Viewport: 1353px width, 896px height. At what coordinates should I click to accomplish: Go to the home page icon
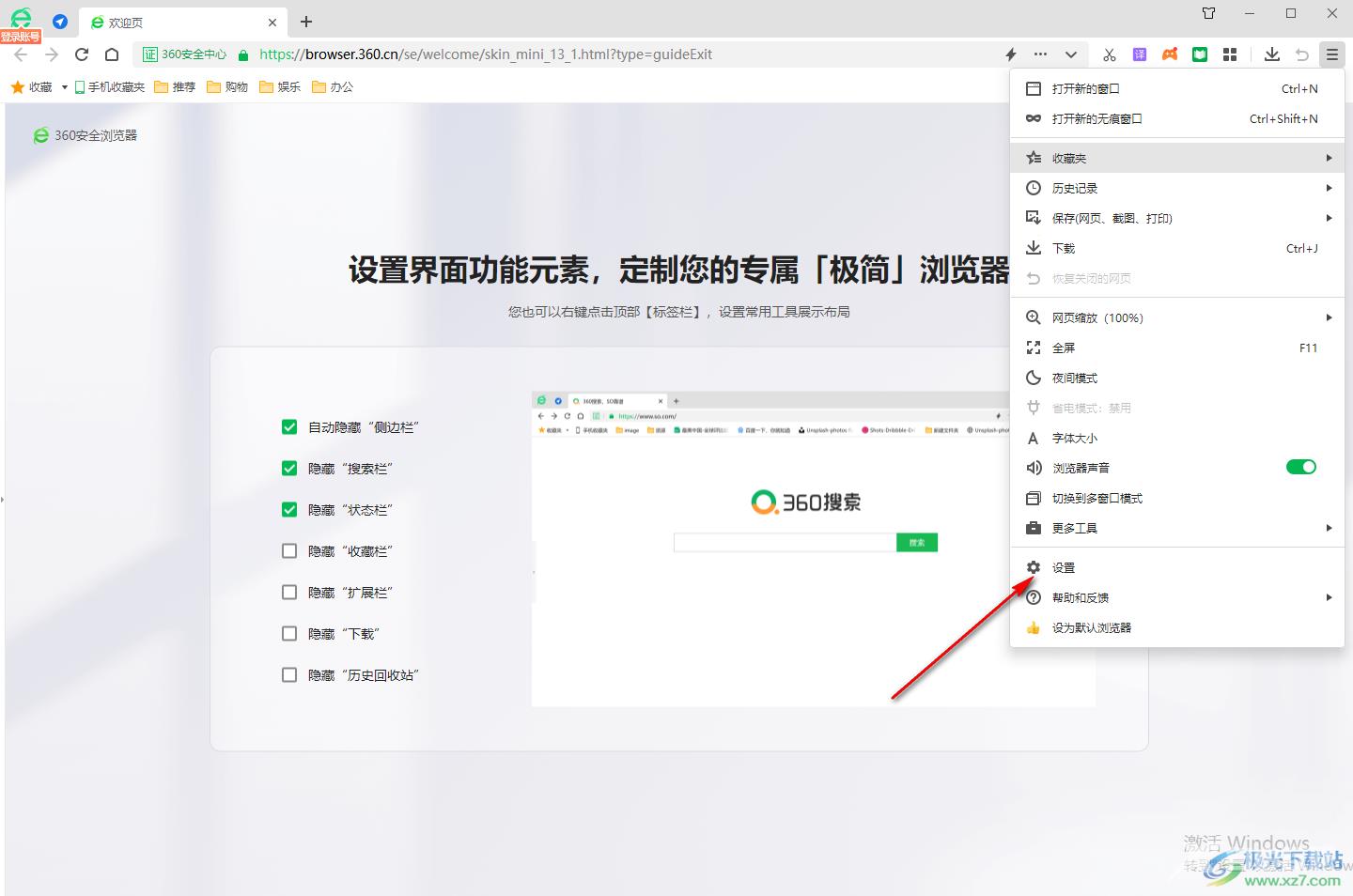(112, 54)
